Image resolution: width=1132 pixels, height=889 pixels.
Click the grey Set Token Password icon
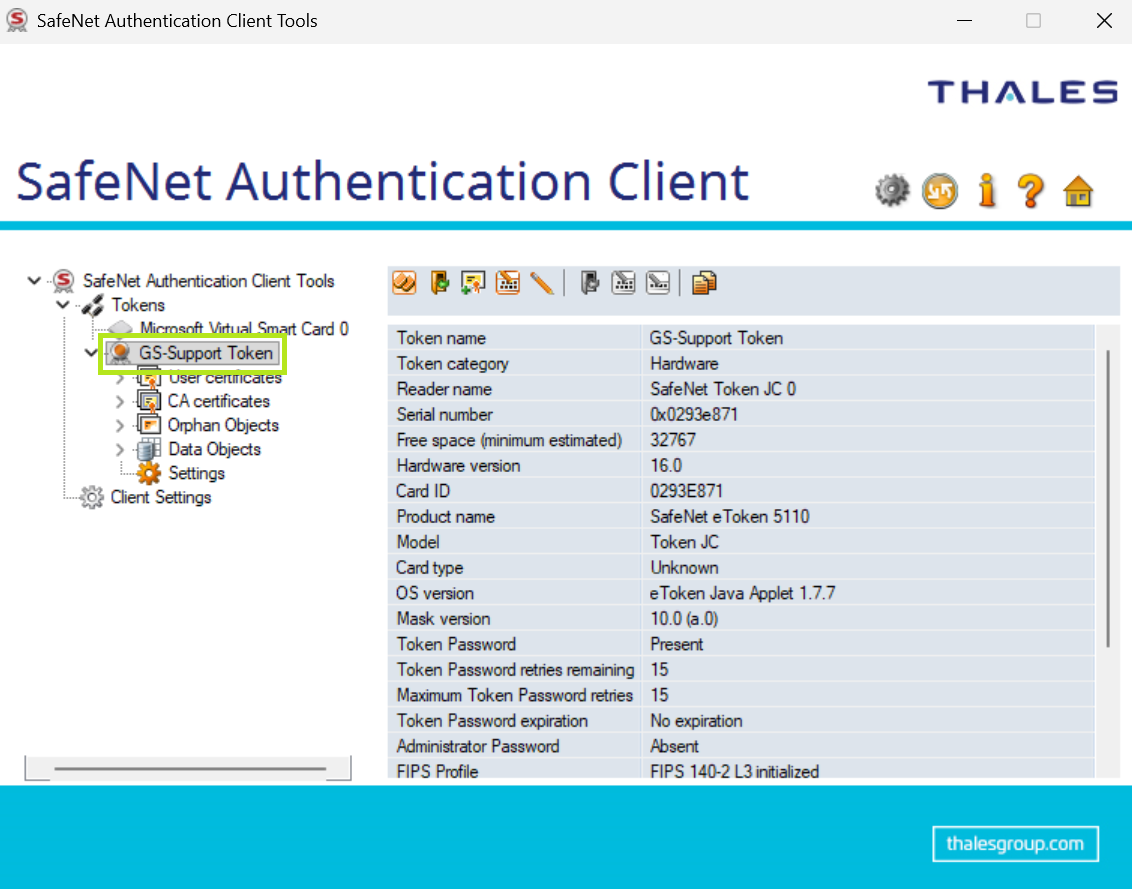click(658, 283)
